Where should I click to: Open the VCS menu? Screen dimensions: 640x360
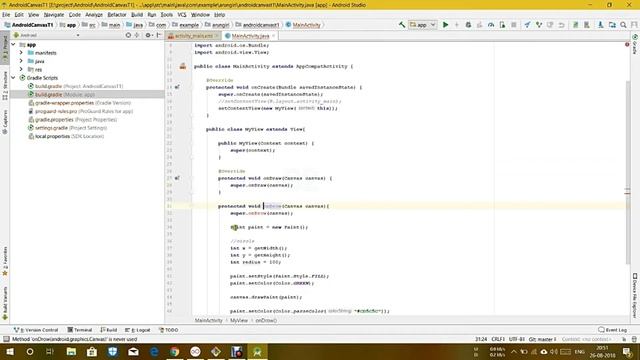(182, 15)
